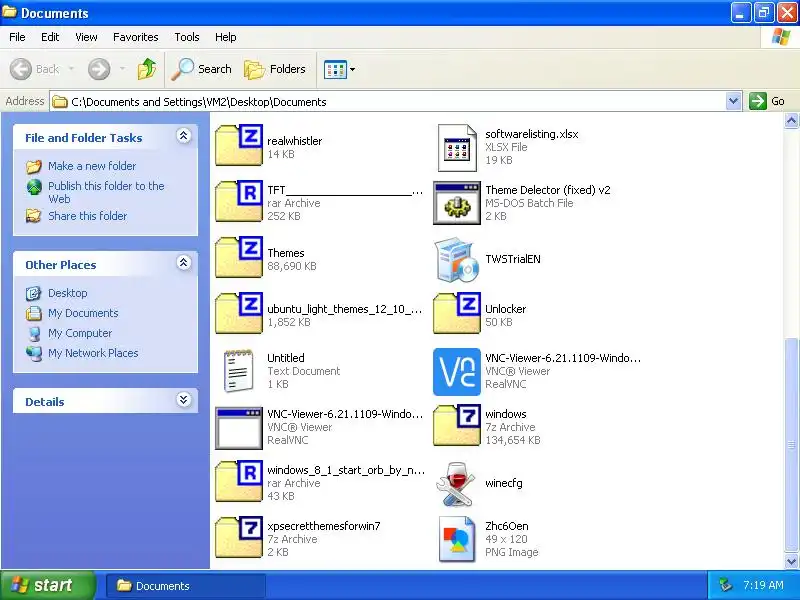Select the windows 7z archive icon
Image resolution: width=800 pixels, height=600 pixels.
[457, 425]
